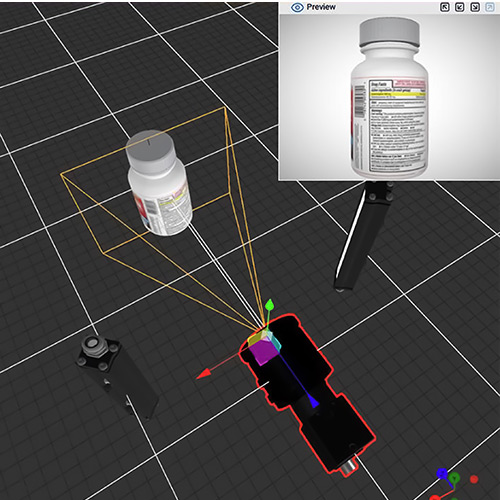Select the magenta plane handle on gizmo
Image resolution: width=500 pixels, height=500 pixels.
point(264,354)
